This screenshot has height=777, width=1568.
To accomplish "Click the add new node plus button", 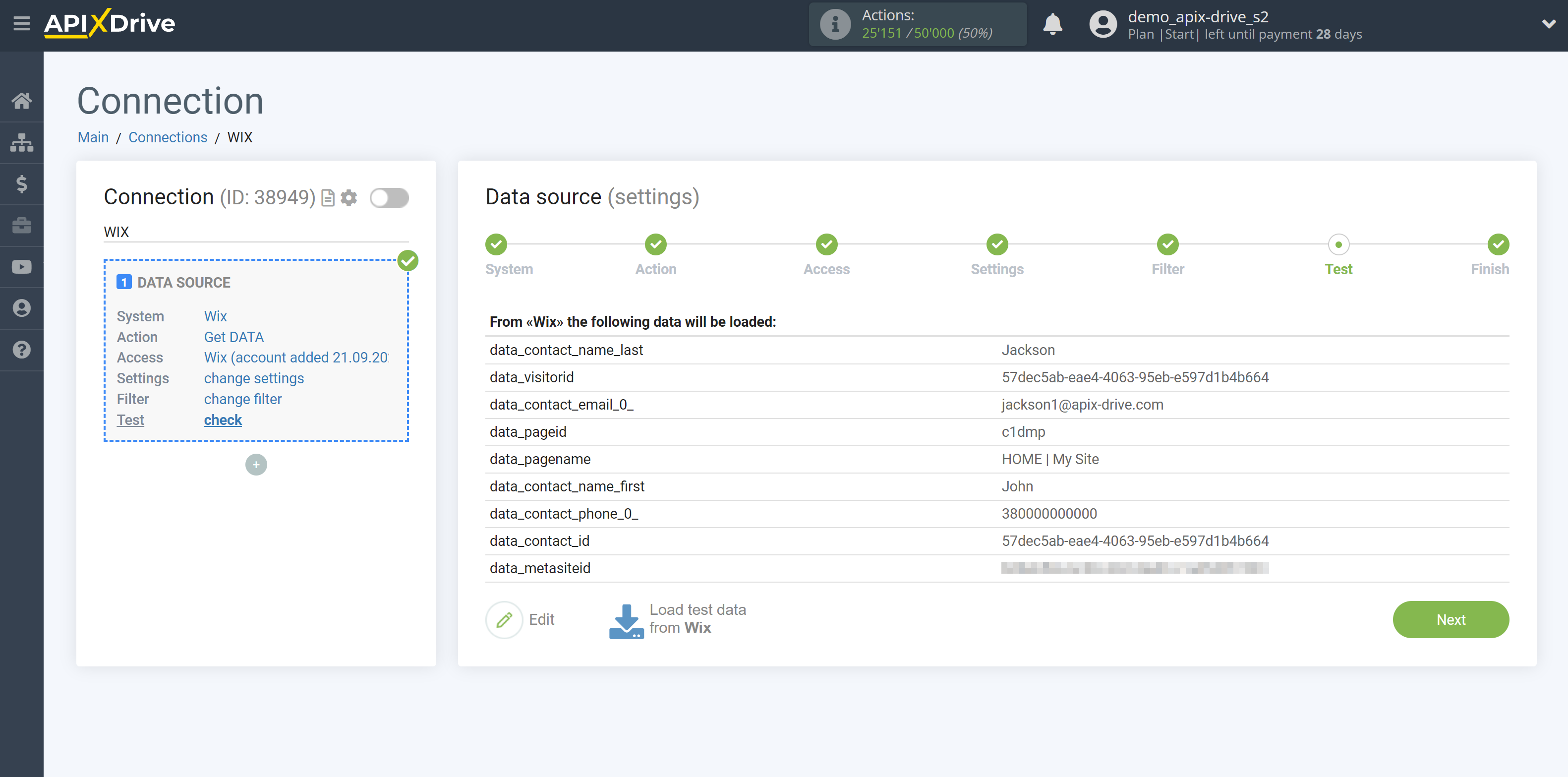I will 256,464.
